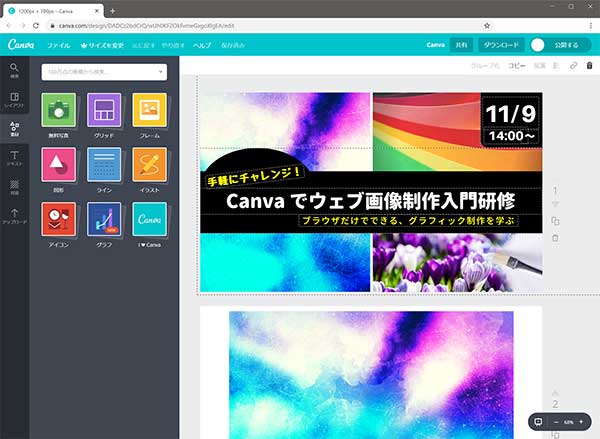The height and width of the screenshot is (439, 600).
Task: Move page 2 up with arrow icon
Action: pyautogui.click(x=555, y=393)
